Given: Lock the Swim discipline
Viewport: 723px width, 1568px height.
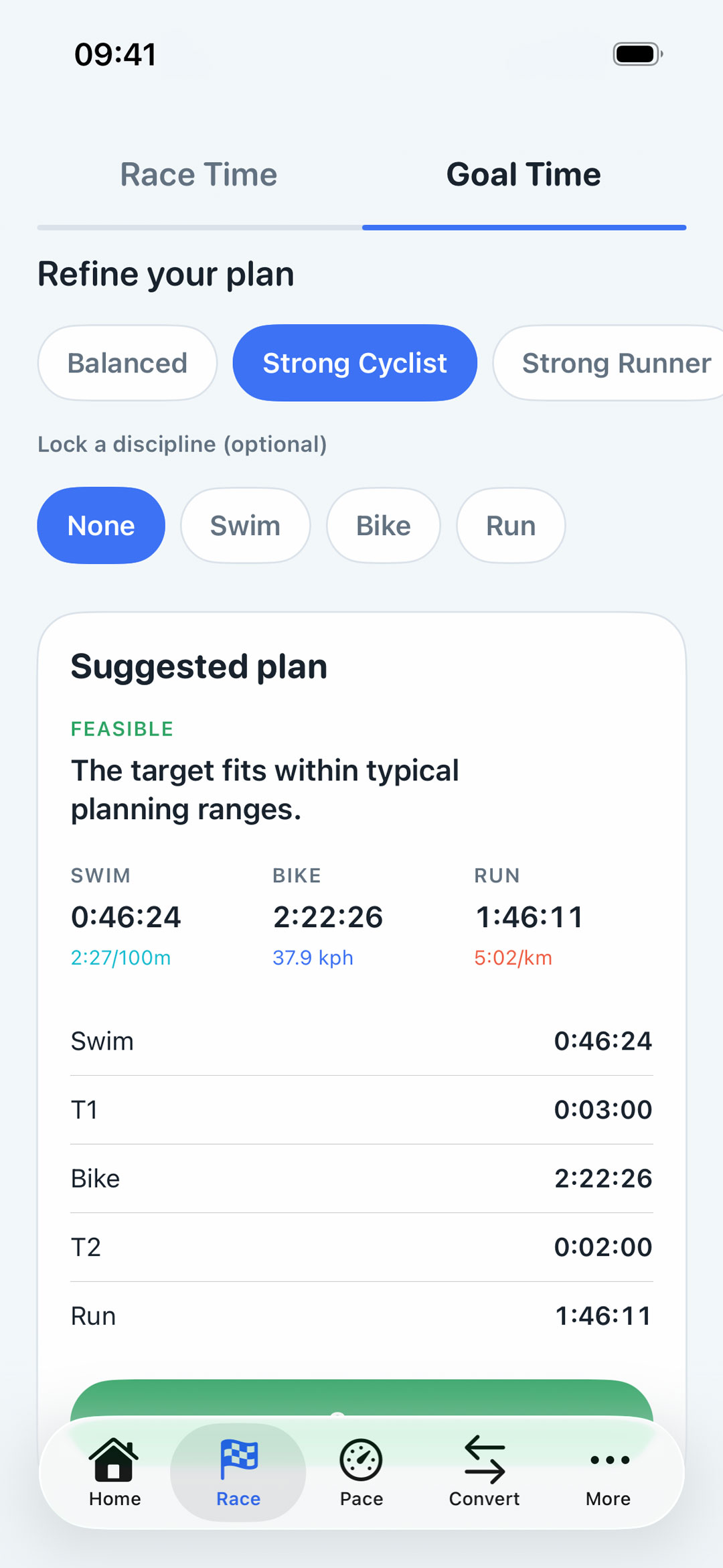Looking at the screenshot, I should (245, 526).
